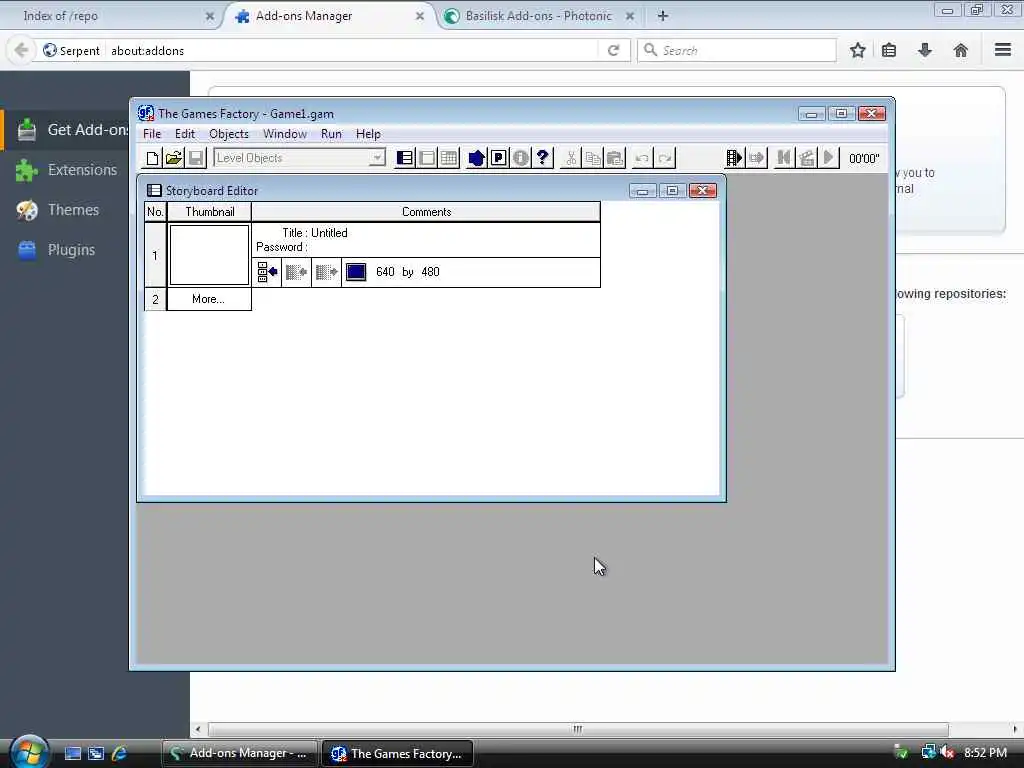Click the Copy icon in Games Factory toolbar

pyautogui.click(x=593, y=158)
